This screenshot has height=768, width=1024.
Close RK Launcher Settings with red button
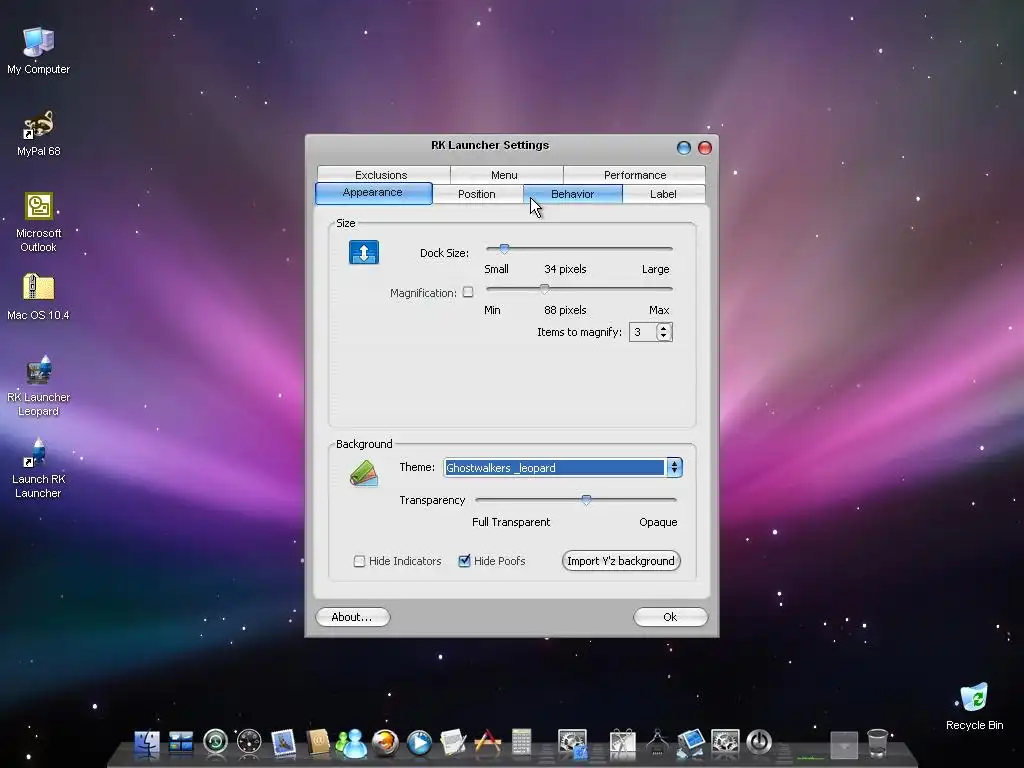tap(705, 148)
